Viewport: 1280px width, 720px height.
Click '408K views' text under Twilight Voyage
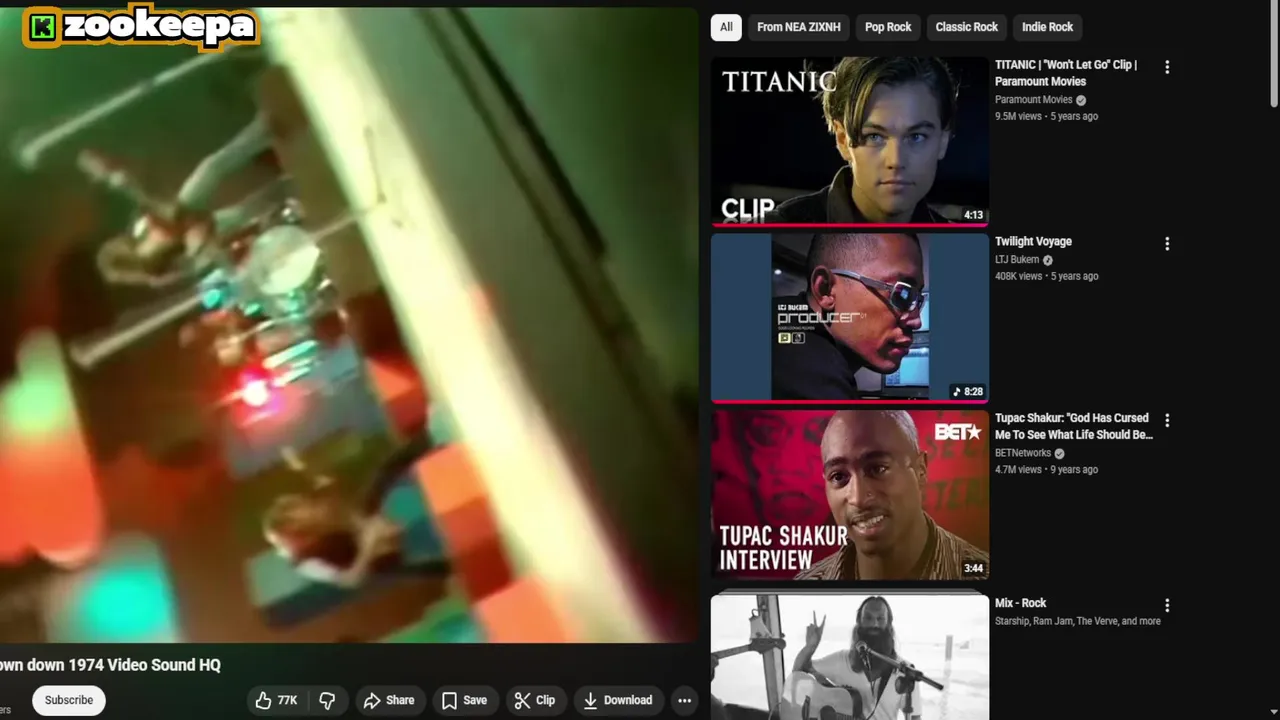(x=1018, y=276)
